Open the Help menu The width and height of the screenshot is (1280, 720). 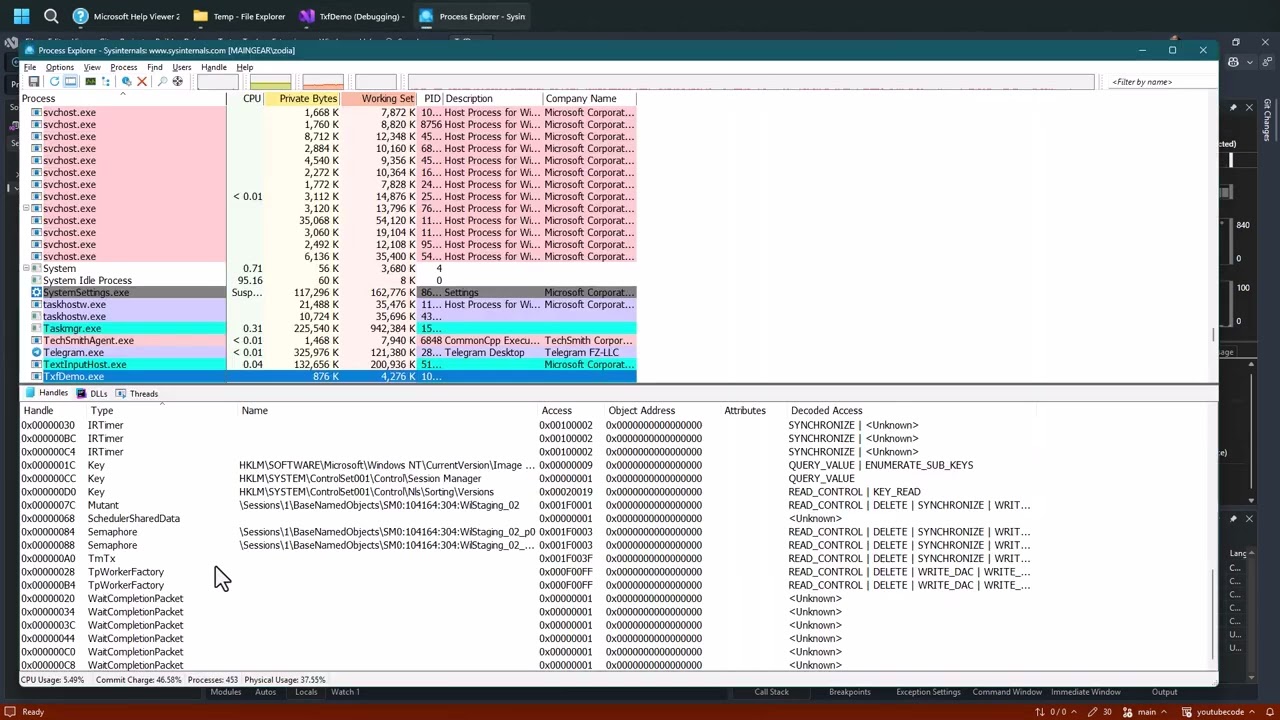click(245, 67)
